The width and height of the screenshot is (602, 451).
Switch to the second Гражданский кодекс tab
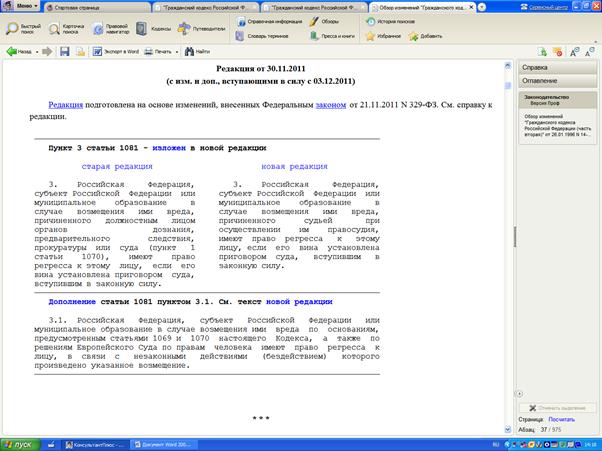pos(314,7)
